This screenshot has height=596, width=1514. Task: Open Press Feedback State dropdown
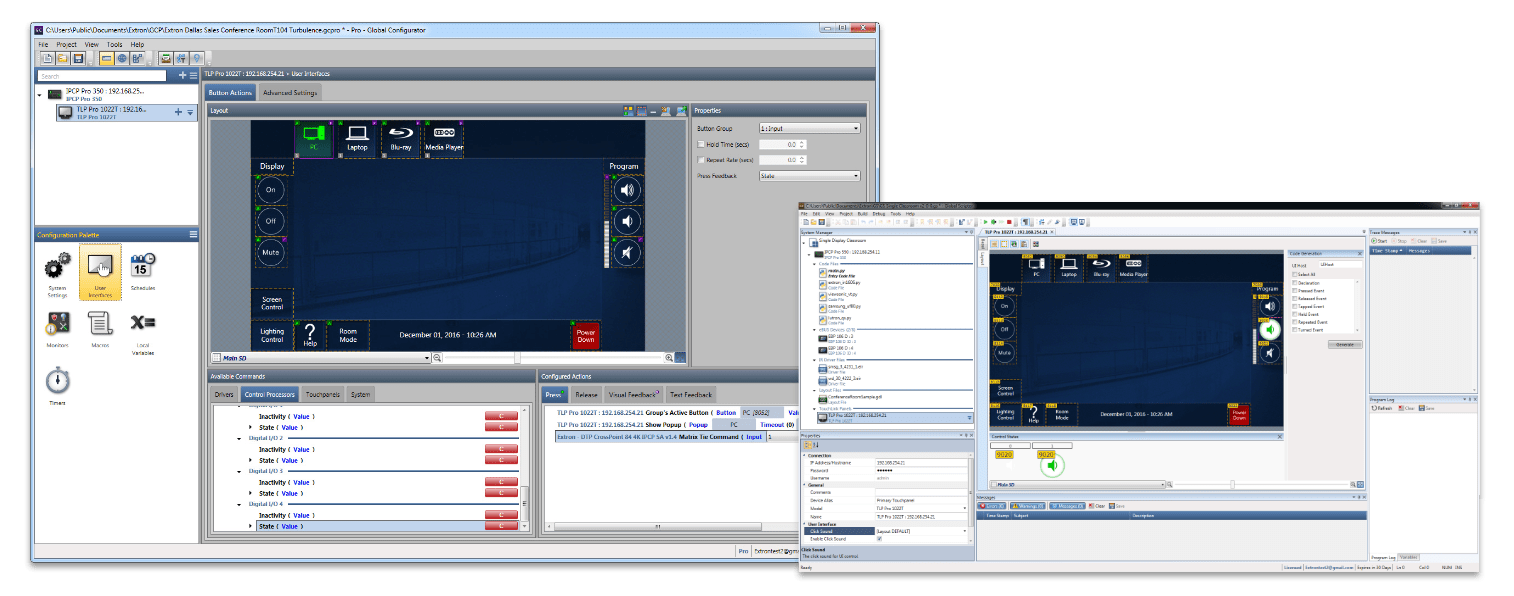[x=809, y=176]
